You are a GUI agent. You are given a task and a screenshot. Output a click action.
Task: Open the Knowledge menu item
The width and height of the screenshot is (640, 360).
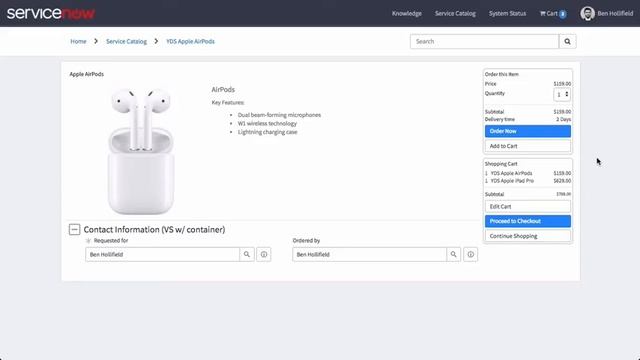coord(407,13)
